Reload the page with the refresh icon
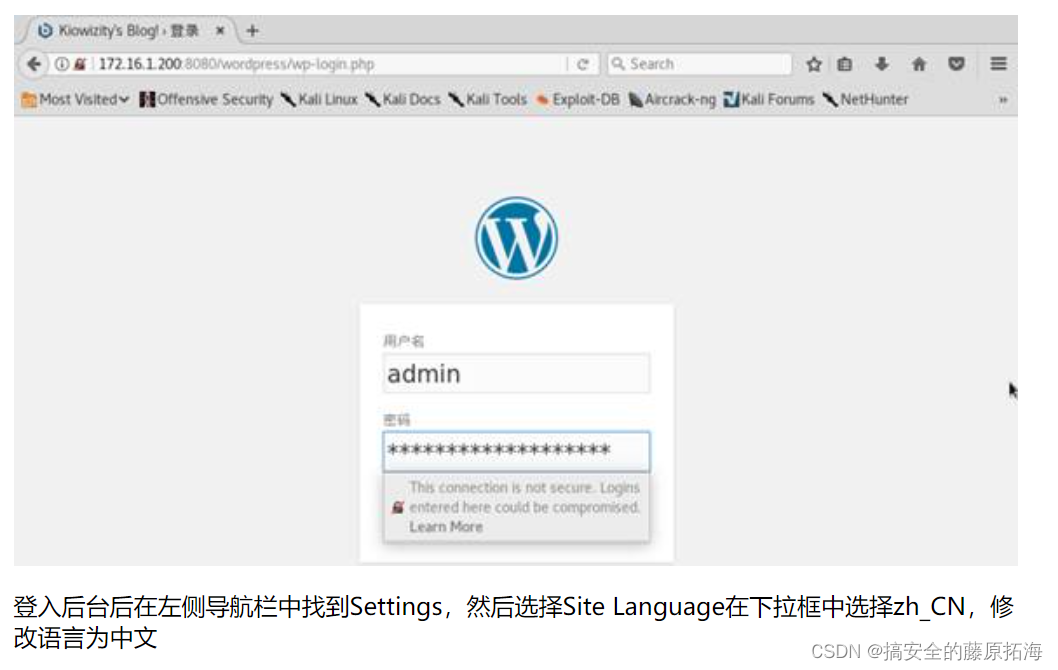Screen dimensions: 1058x670 [x=583, y=64]
